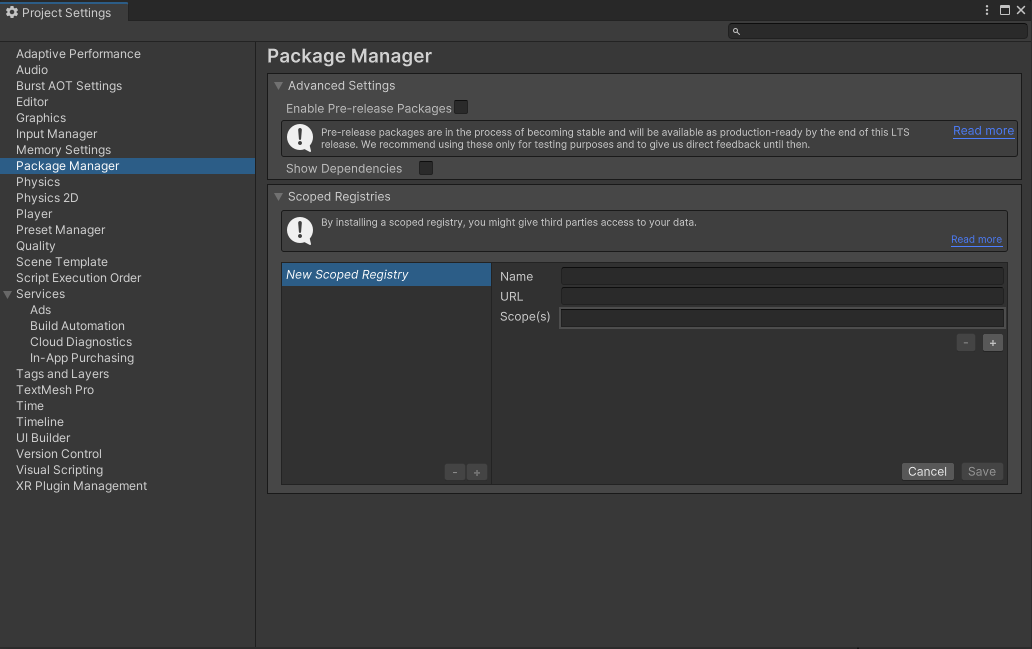The width and height of the screenshot is (1032, 649).
Task: Focus the settings search box
Action: pos(878,31)
